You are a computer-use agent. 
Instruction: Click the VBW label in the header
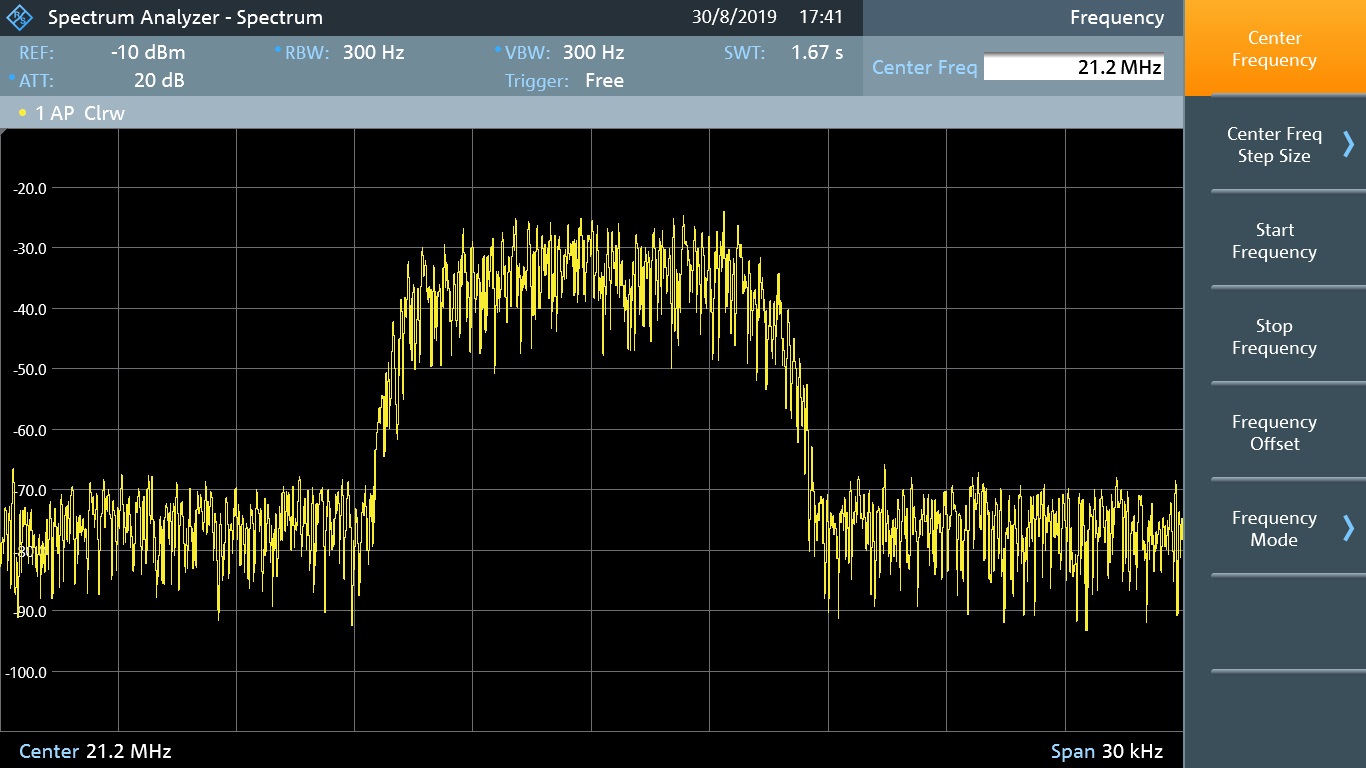click(528, 52)
